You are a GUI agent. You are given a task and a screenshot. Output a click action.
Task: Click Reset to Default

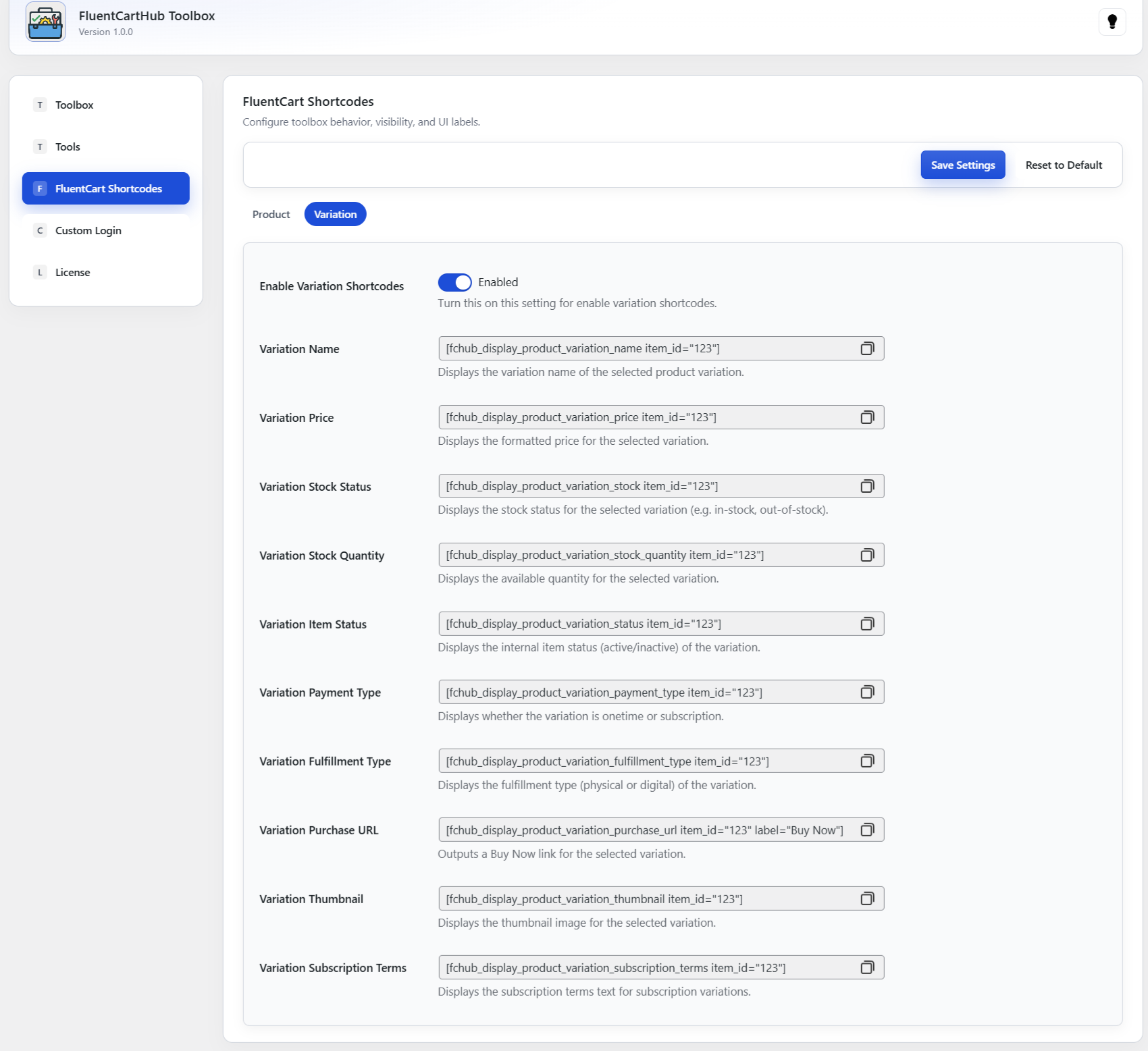point(1063,165)
